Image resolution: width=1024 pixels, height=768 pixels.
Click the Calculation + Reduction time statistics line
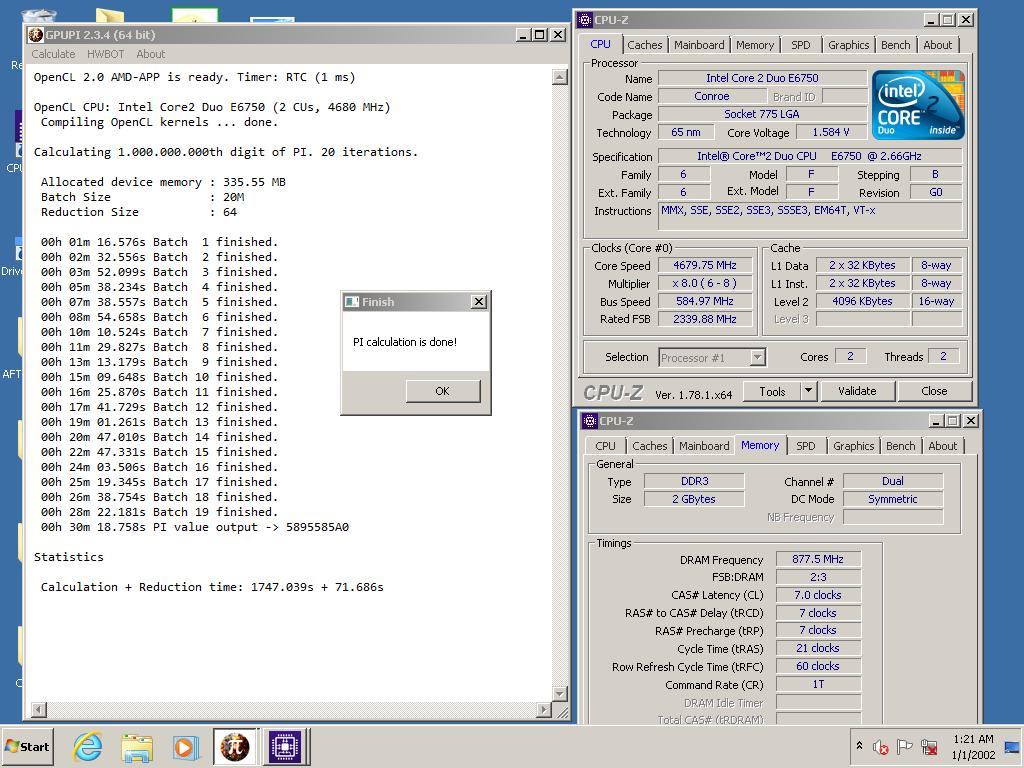pyautogui.click(x=212, y=587)
